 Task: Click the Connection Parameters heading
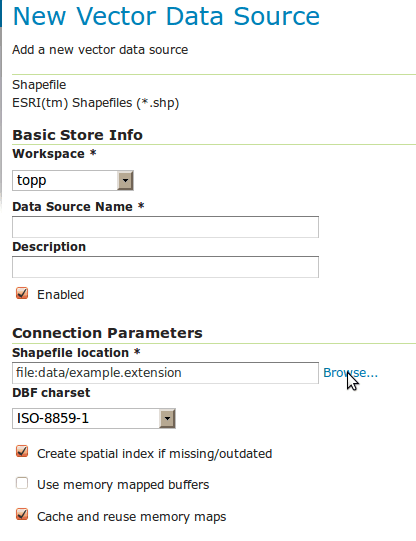pos(107,333)
